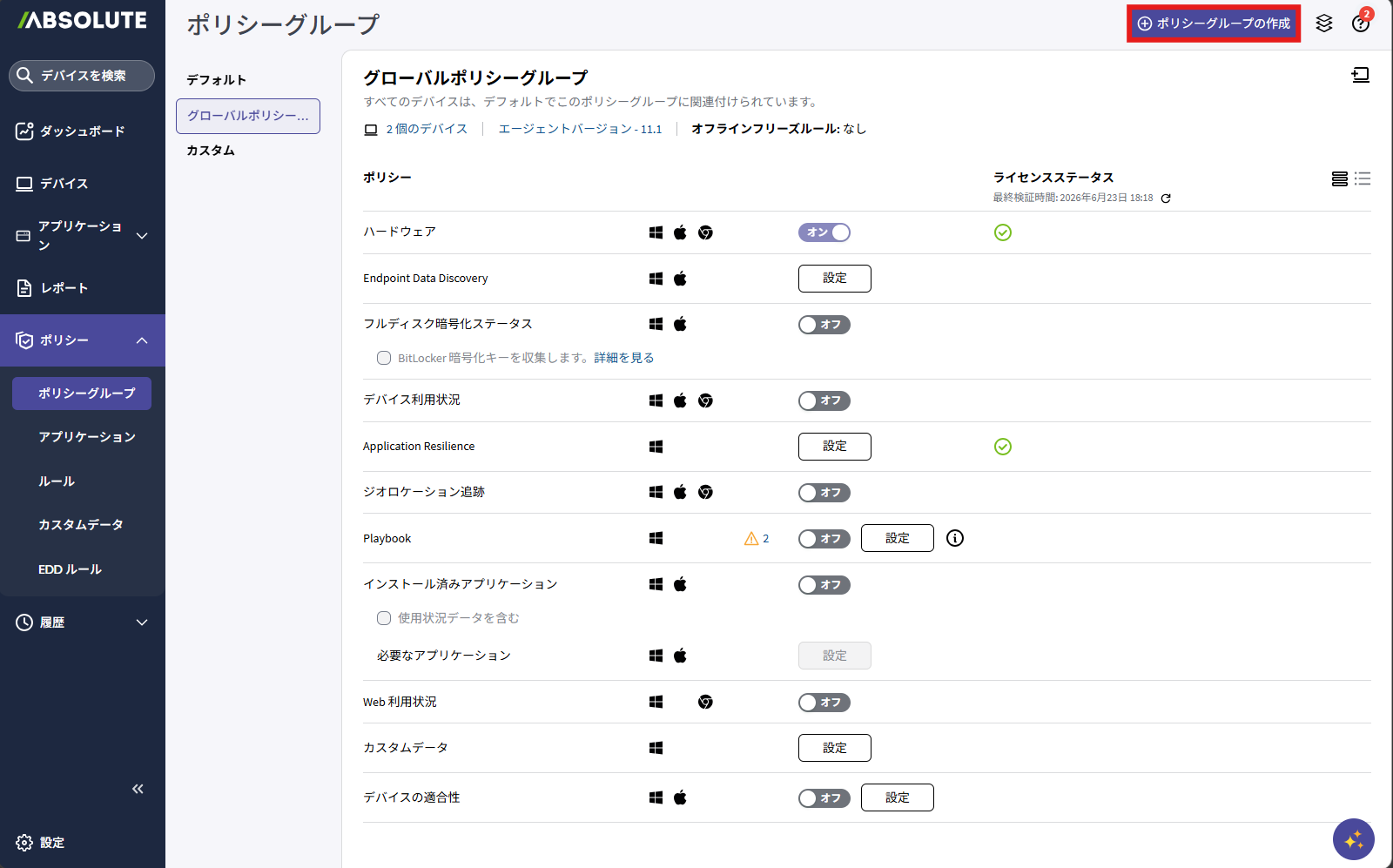Switch to detailed list view icon
This screenshot has width=1393, height=868.
1340,178
